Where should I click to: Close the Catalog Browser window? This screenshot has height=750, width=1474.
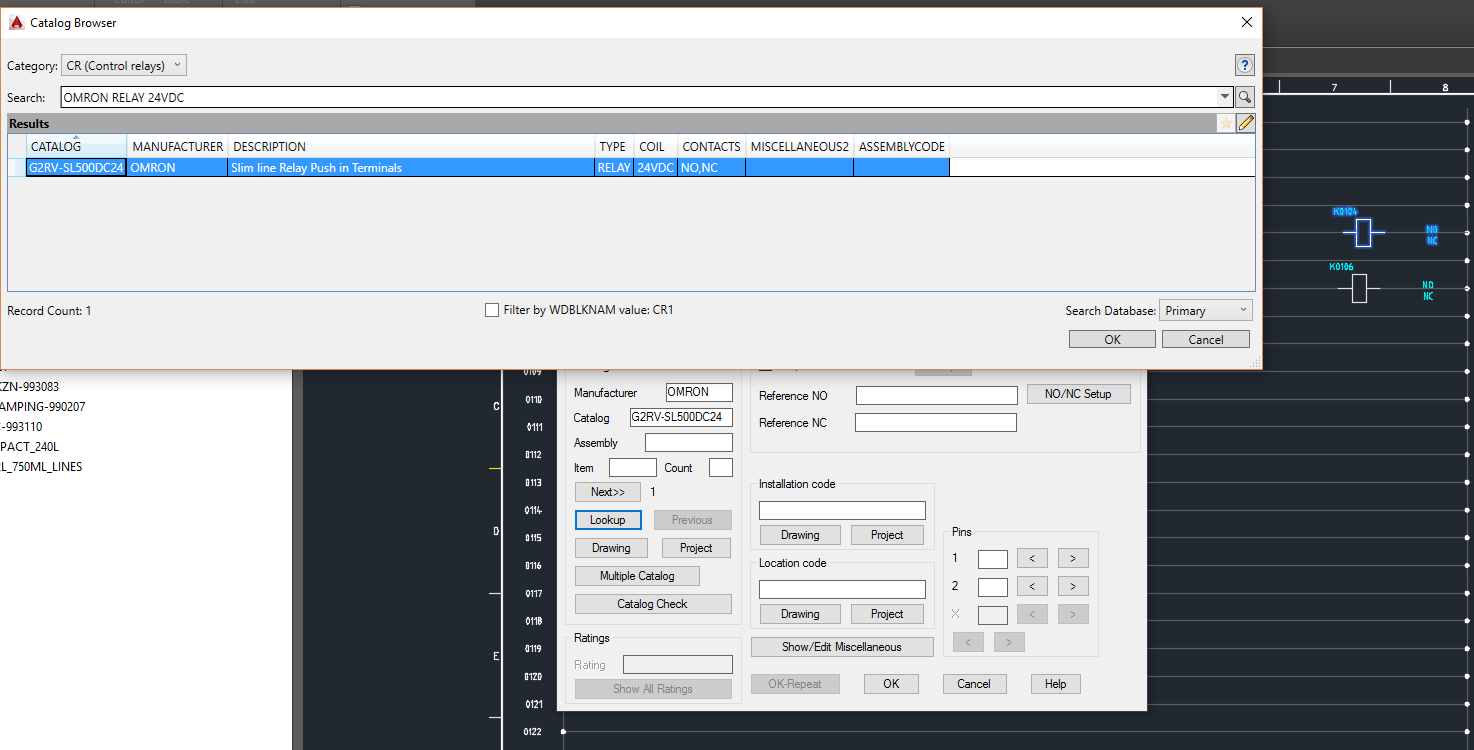(x=1246, y=22)
